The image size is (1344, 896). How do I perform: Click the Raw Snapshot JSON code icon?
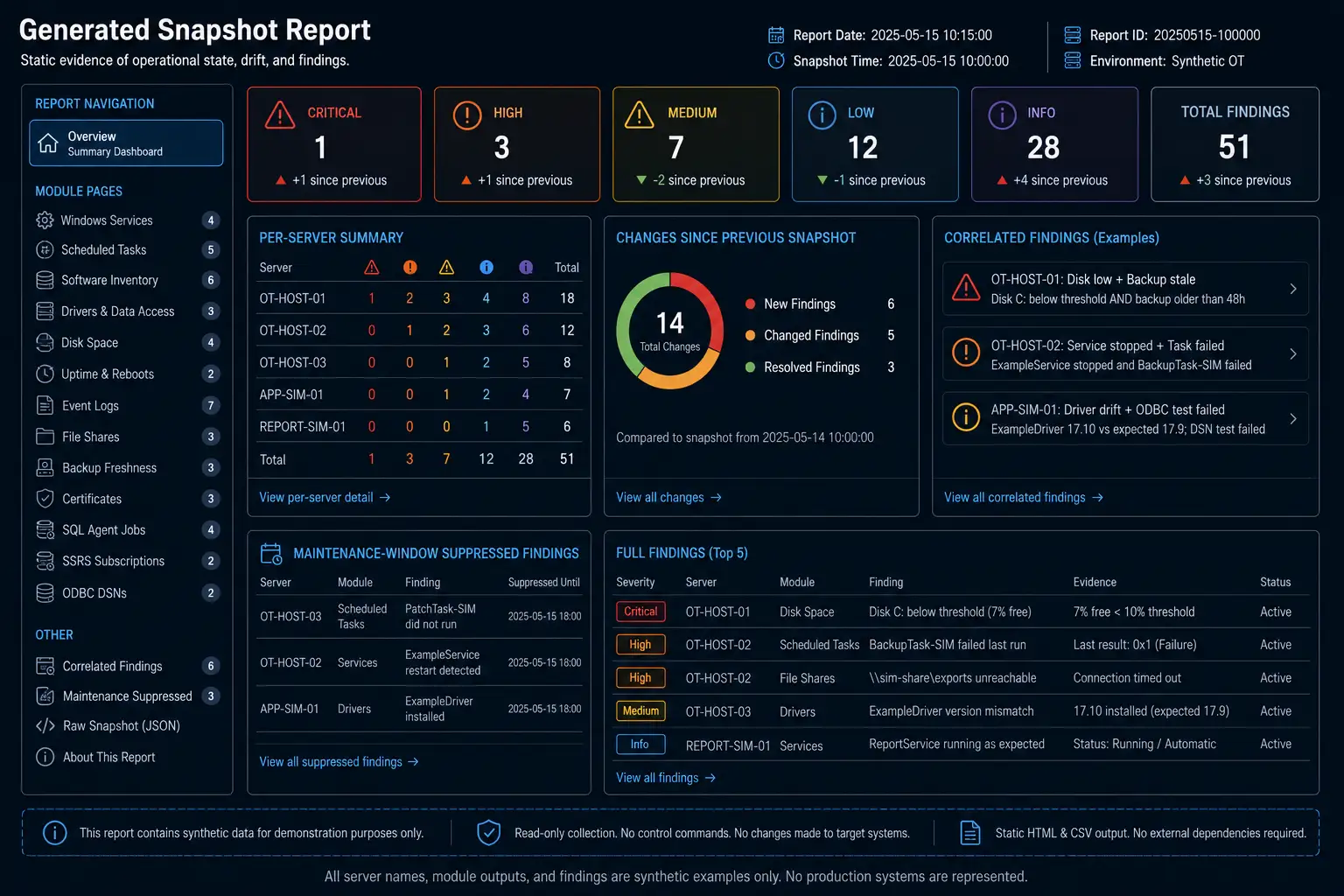pos(45,726)
